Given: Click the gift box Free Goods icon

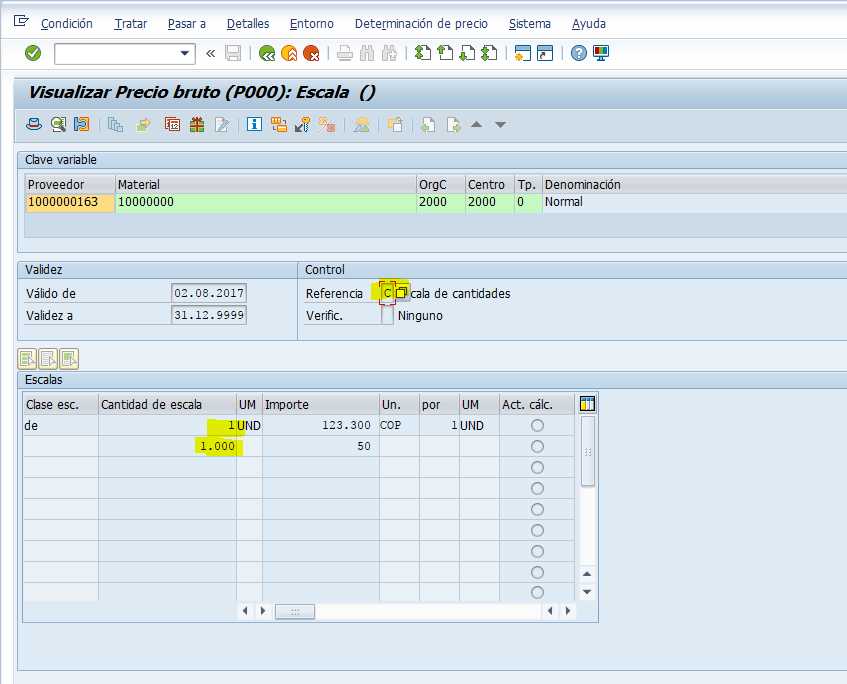Looking at the screenshot, I should [197, 125].
